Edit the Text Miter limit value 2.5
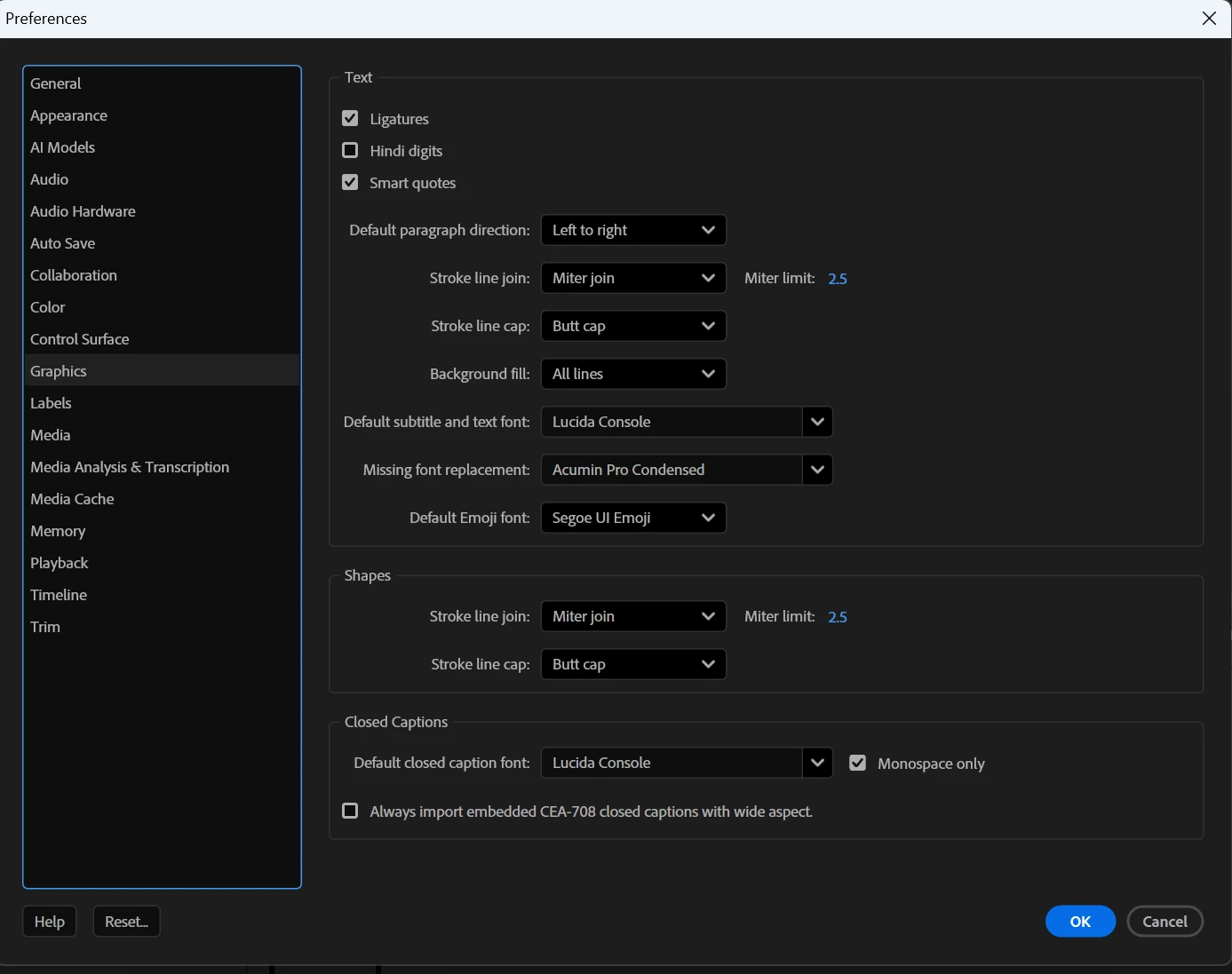Image resolution: width=1232 pixels, height=974 pixels. pos(838,279)
